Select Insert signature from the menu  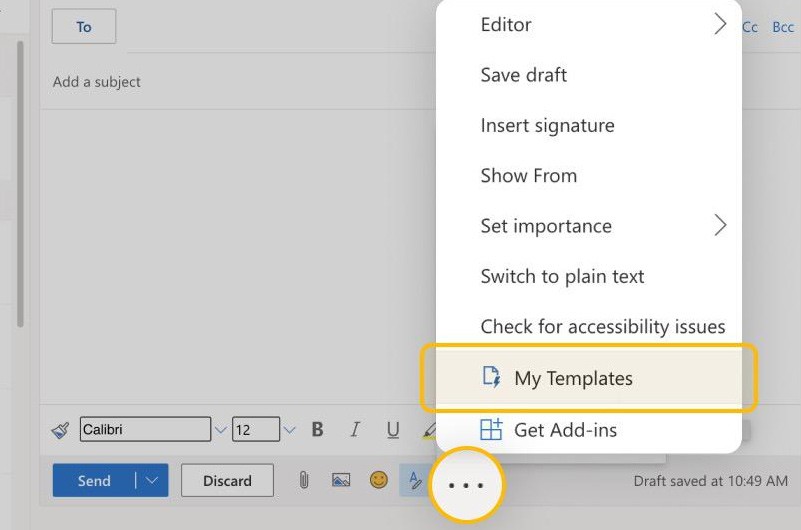[x=547, y=125]
